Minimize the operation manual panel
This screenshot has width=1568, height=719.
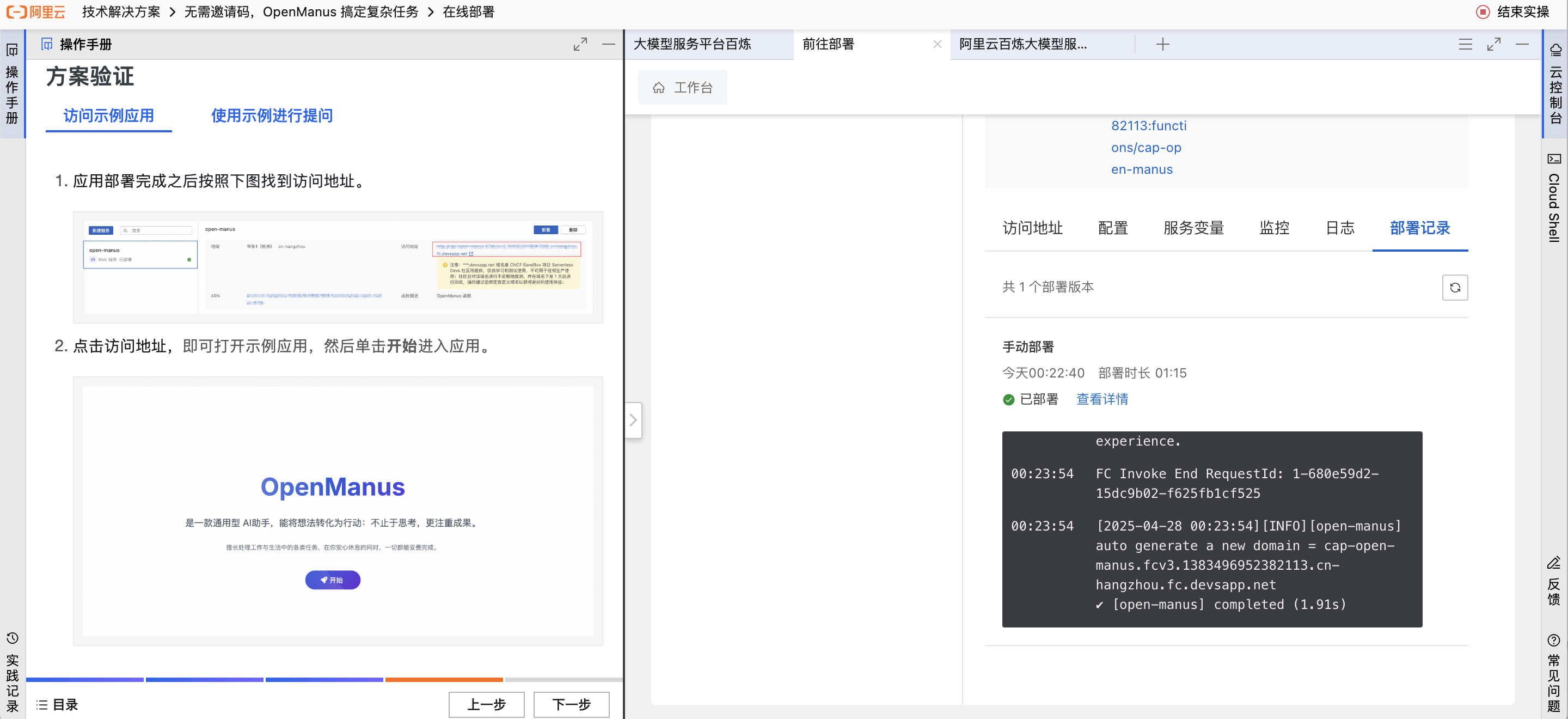(608, 44)
